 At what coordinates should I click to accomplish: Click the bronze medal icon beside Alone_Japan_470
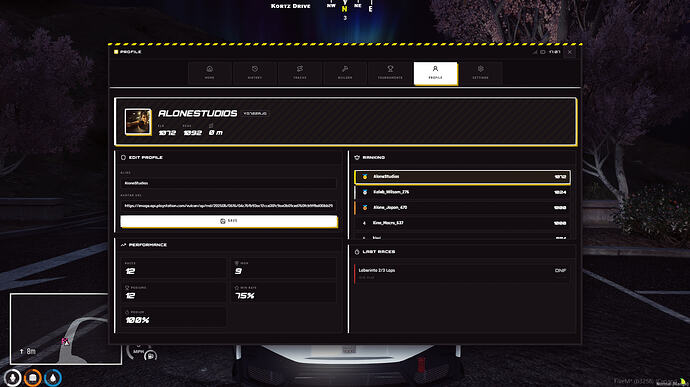coord(365,207)
